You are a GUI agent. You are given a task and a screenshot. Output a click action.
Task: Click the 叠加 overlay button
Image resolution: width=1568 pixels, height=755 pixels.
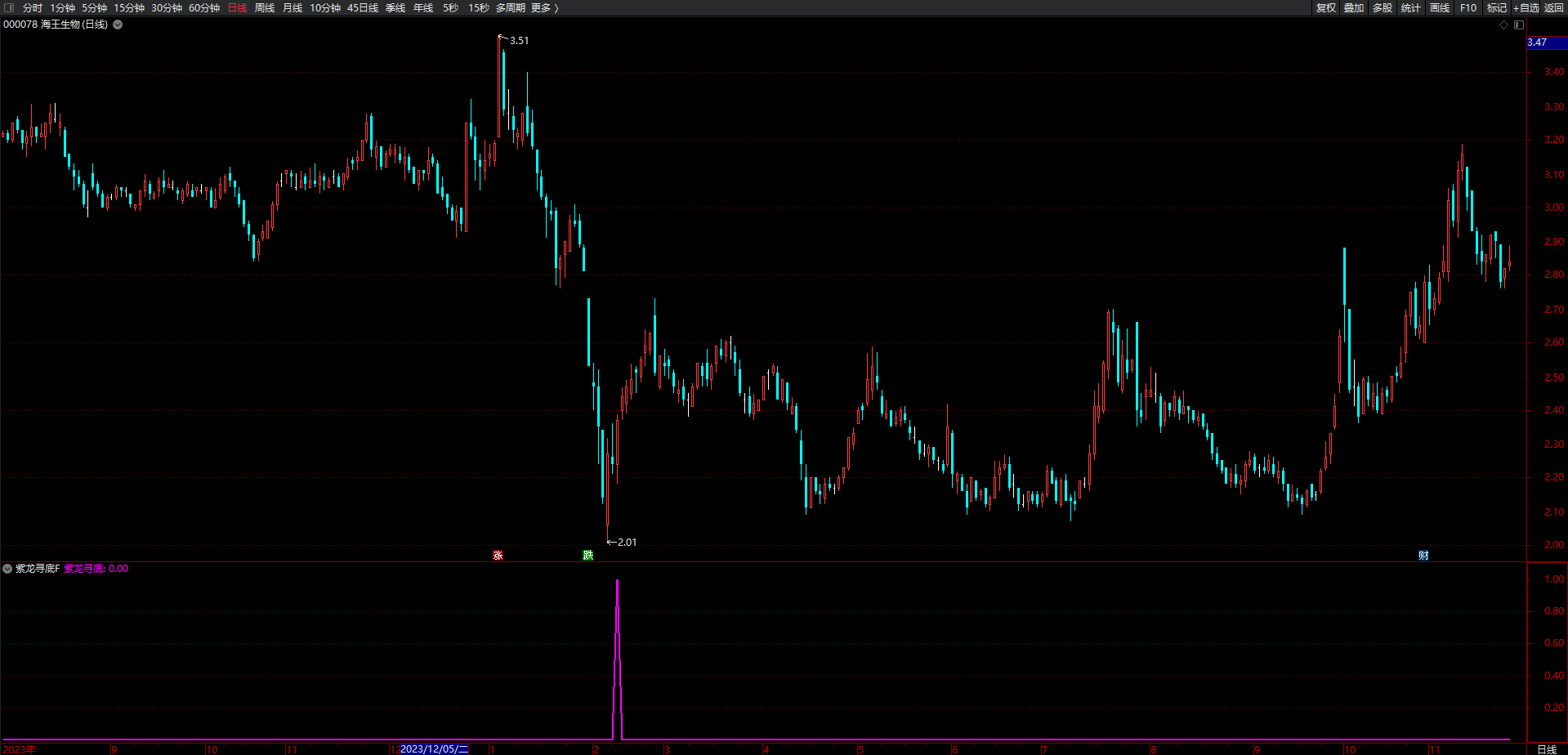click(1354, 7)
